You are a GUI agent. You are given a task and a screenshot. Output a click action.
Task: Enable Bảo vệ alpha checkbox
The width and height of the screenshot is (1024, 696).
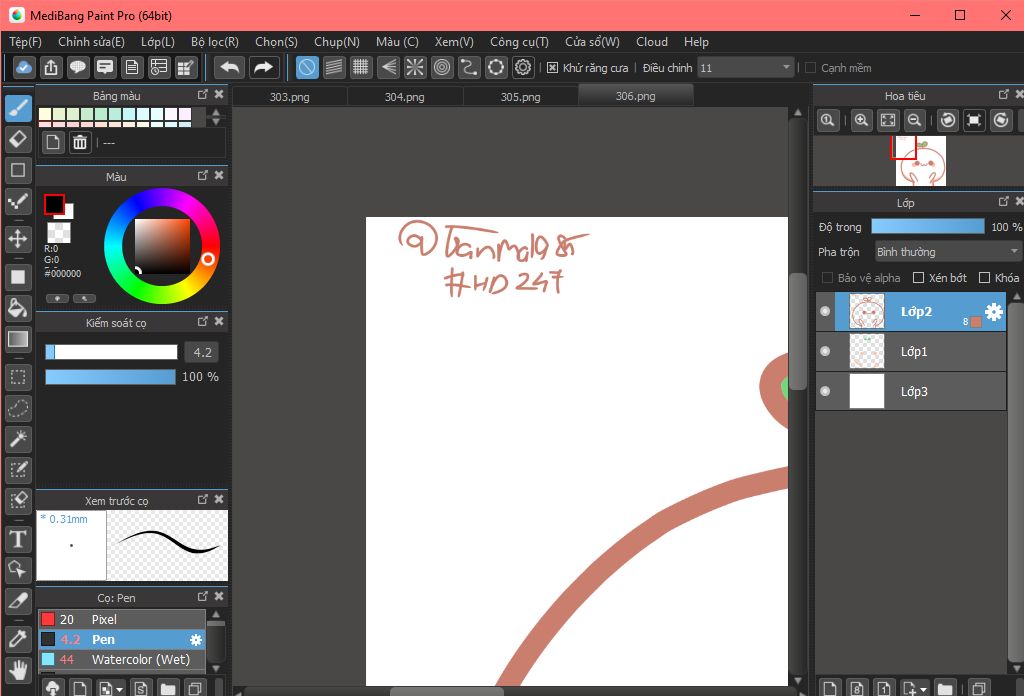[827, 278]
